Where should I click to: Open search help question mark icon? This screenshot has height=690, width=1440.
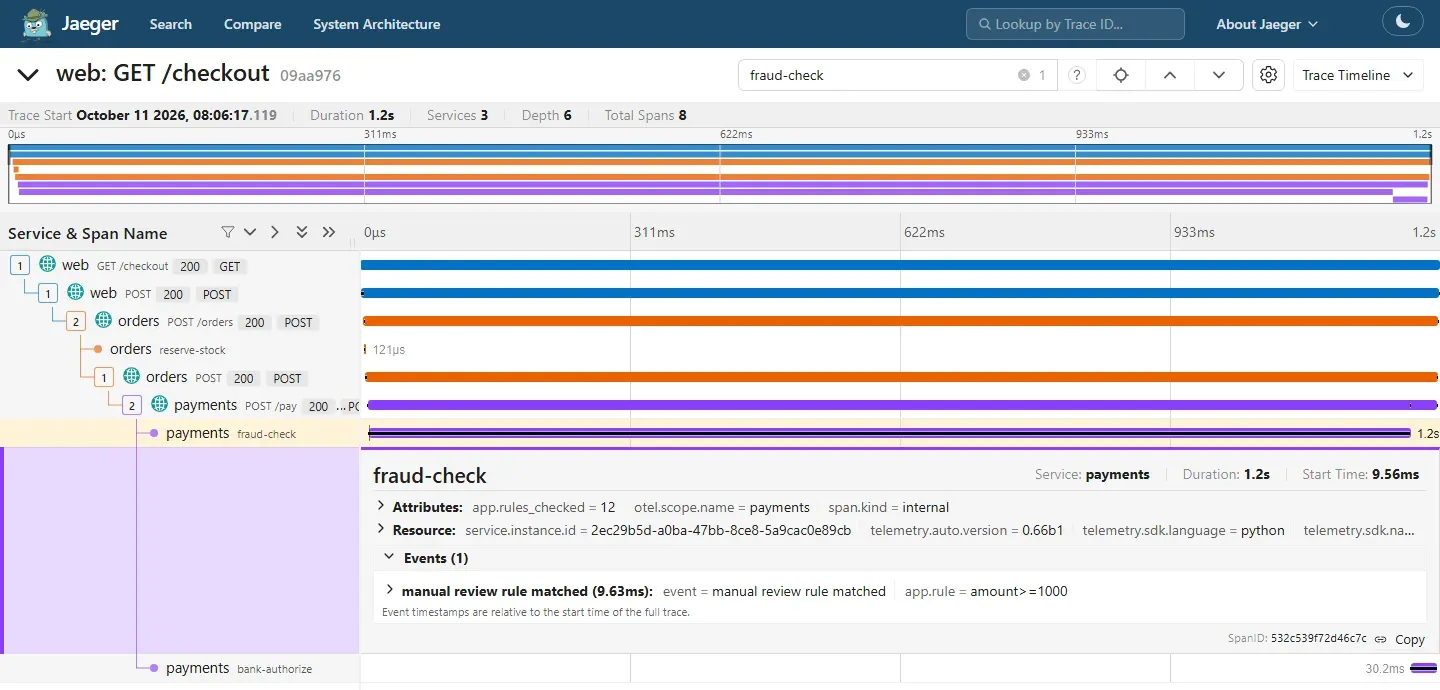click(x=1076, y=75)
